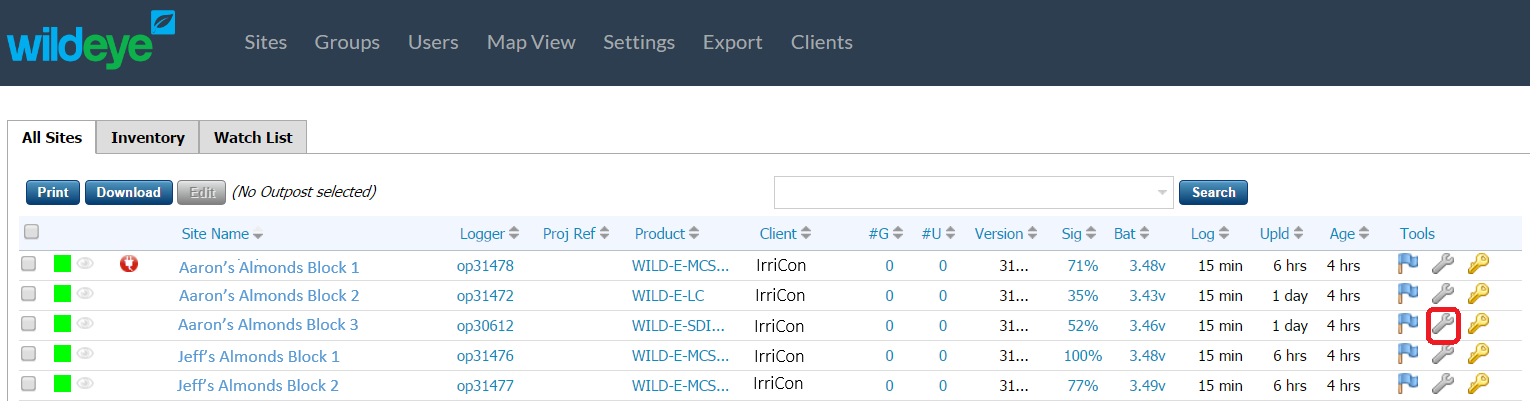Open logger link op30612

(x=485, y=326)
